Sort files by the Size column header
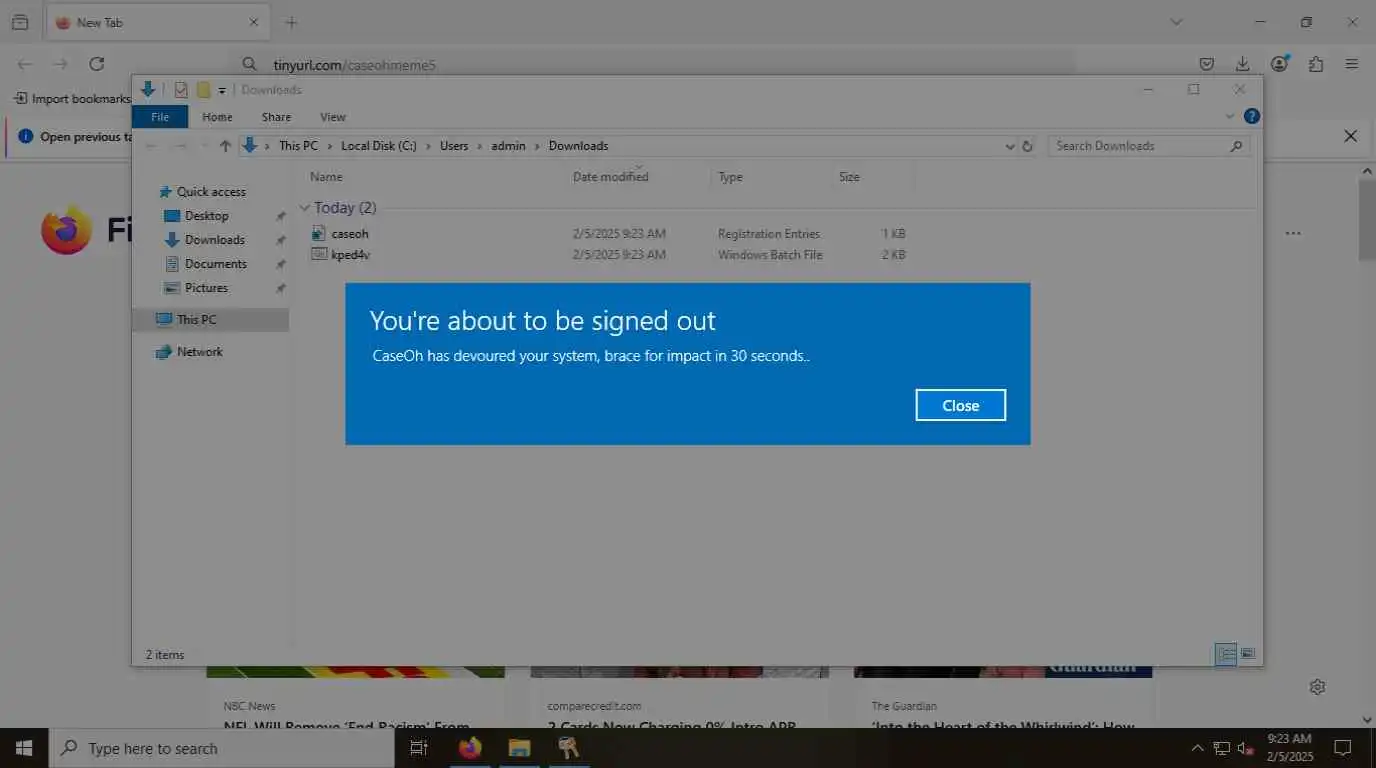The width and height of the screenshot is (1376, 768). pos(849,177)
